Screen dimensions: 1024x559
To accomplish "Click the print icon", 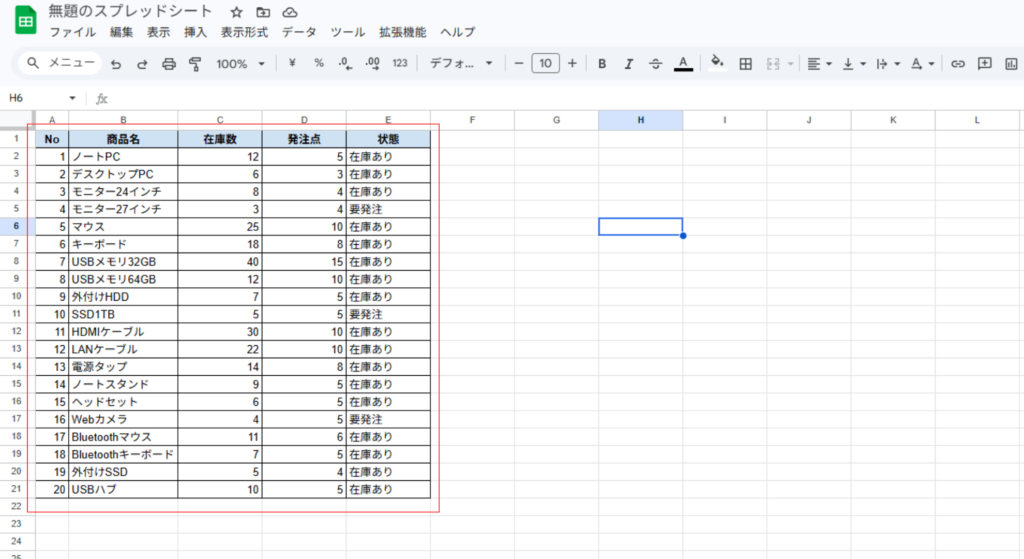I will click(169, 64).
